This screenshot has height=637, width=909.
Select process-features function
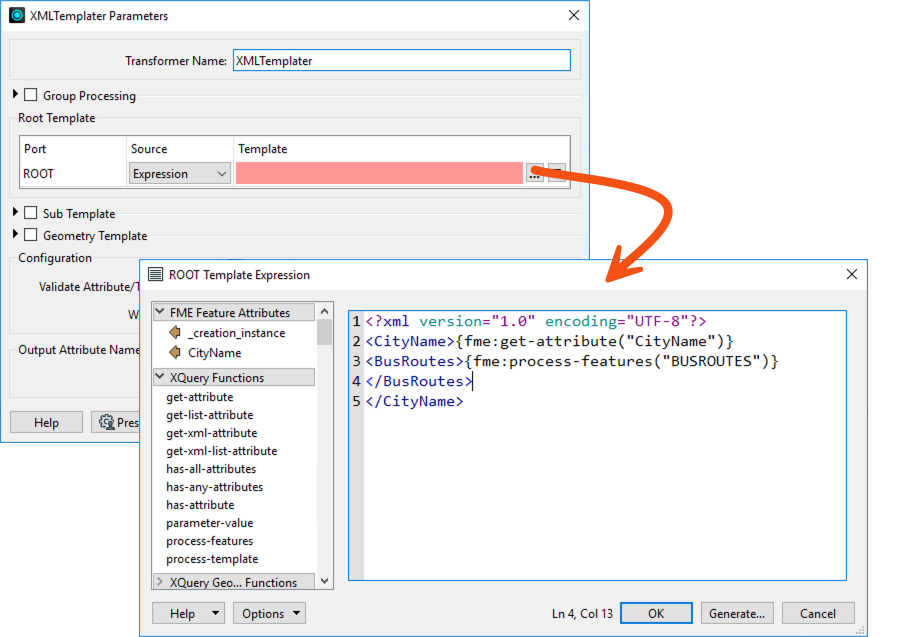pyautogui.click(x=210, y=541)
